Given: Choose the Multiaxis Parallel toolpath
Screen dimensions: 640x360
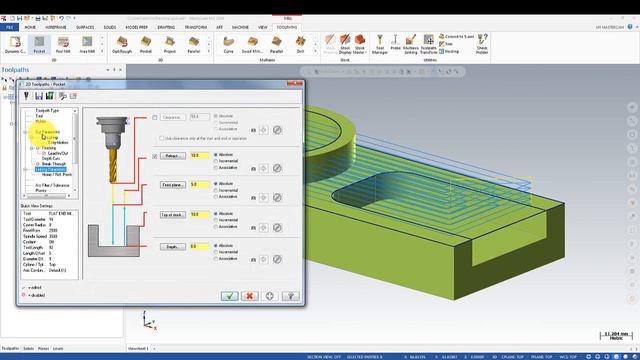Looking at the screenshot, I should (276, 44).
